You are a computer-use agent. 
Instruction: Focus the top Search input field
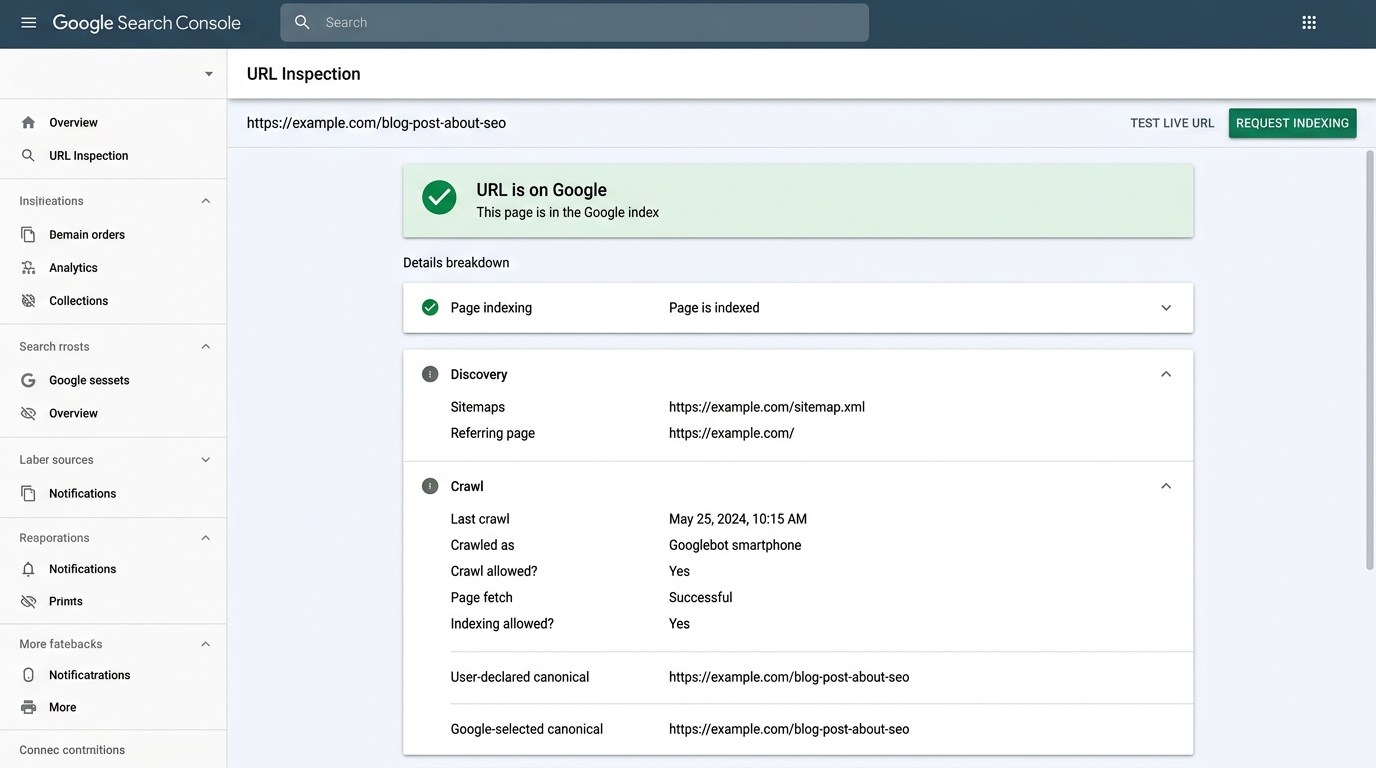pos(574,22)
